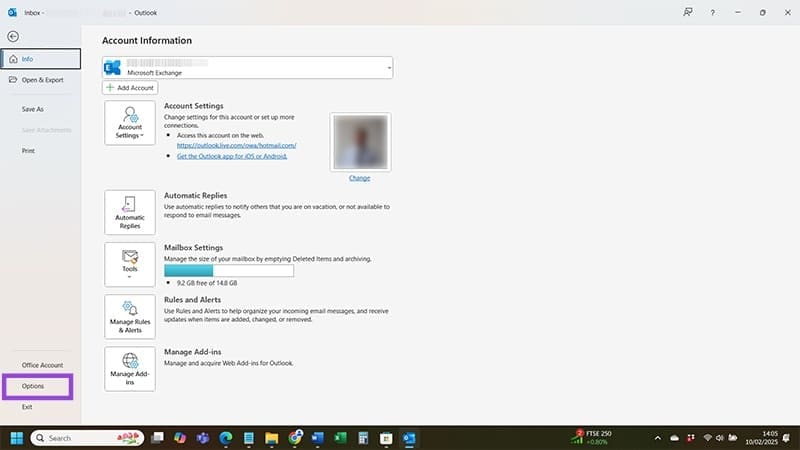
Task: Switch to Microsoft Word in the taskbar
Action: (x=317, y=438)
